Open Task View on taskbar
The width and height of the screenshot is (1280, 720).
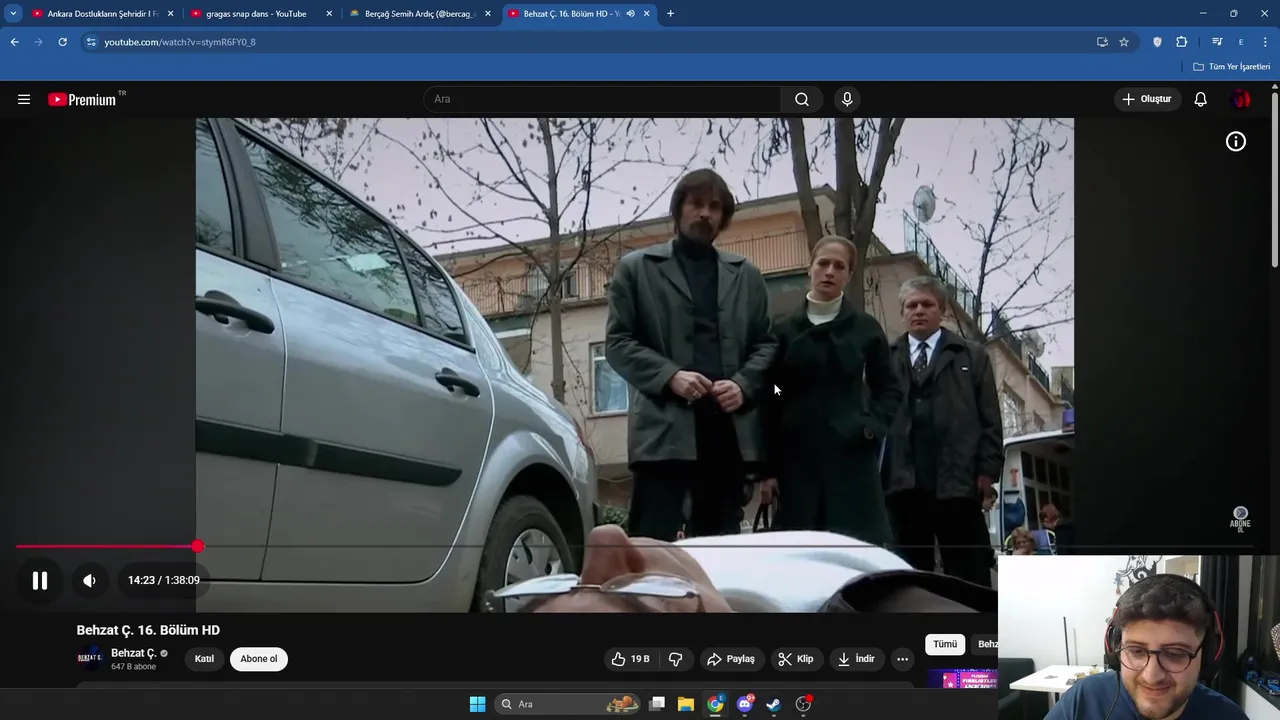pyautogui.click(x=657, y=704)
